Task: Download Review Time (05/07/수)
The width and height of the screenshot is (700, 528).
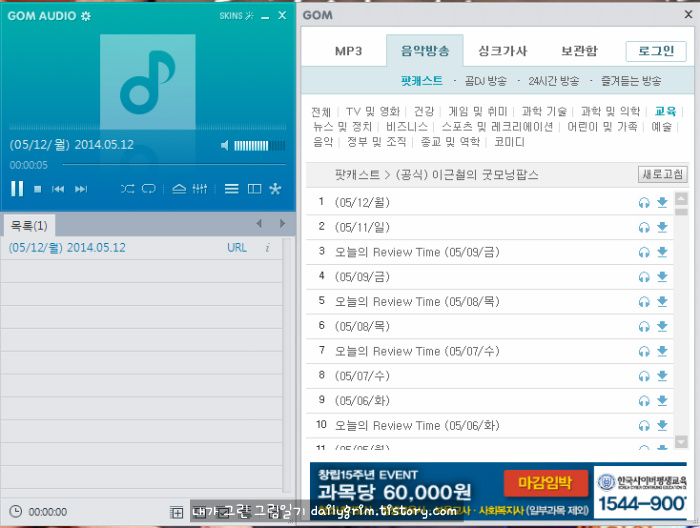Action: pyautogui.click(x=662, y=351)
